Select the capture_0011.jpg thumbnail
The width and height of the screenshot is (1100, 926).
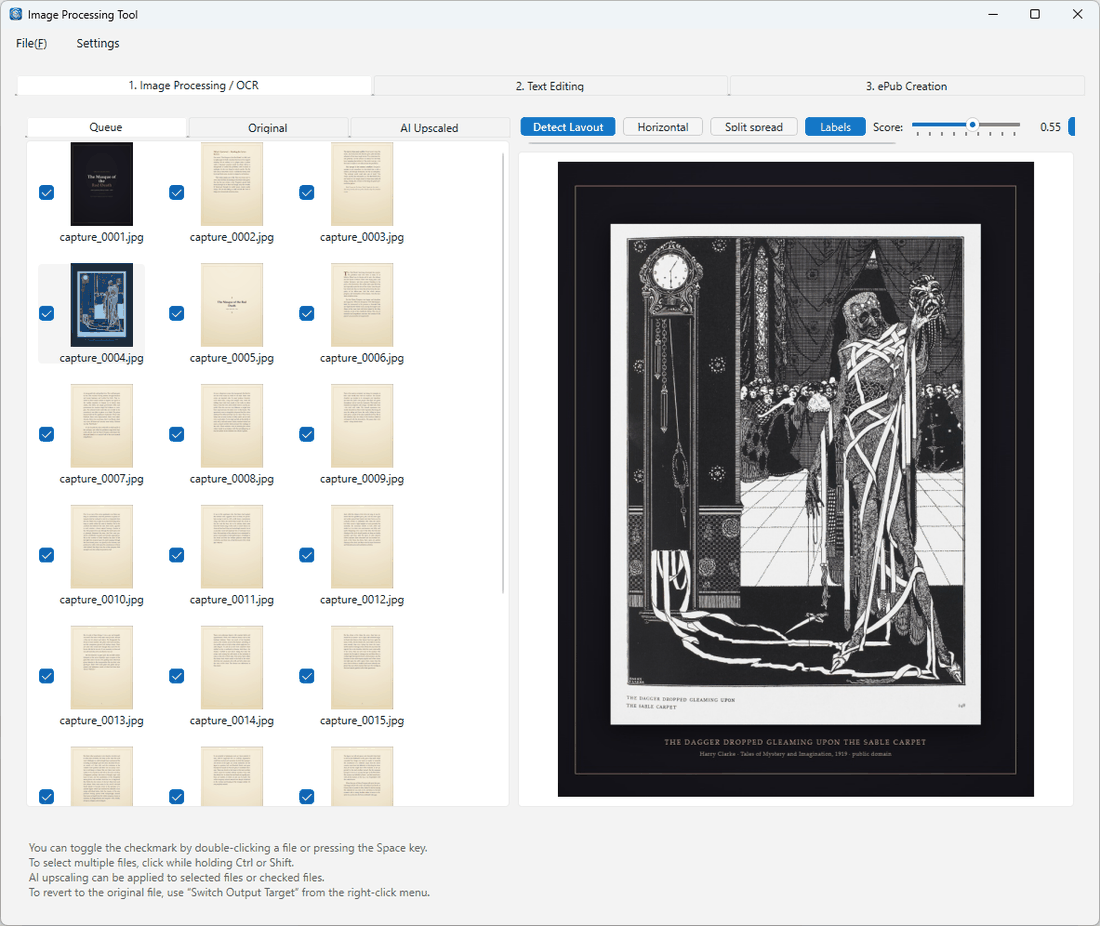click(232, 546)
